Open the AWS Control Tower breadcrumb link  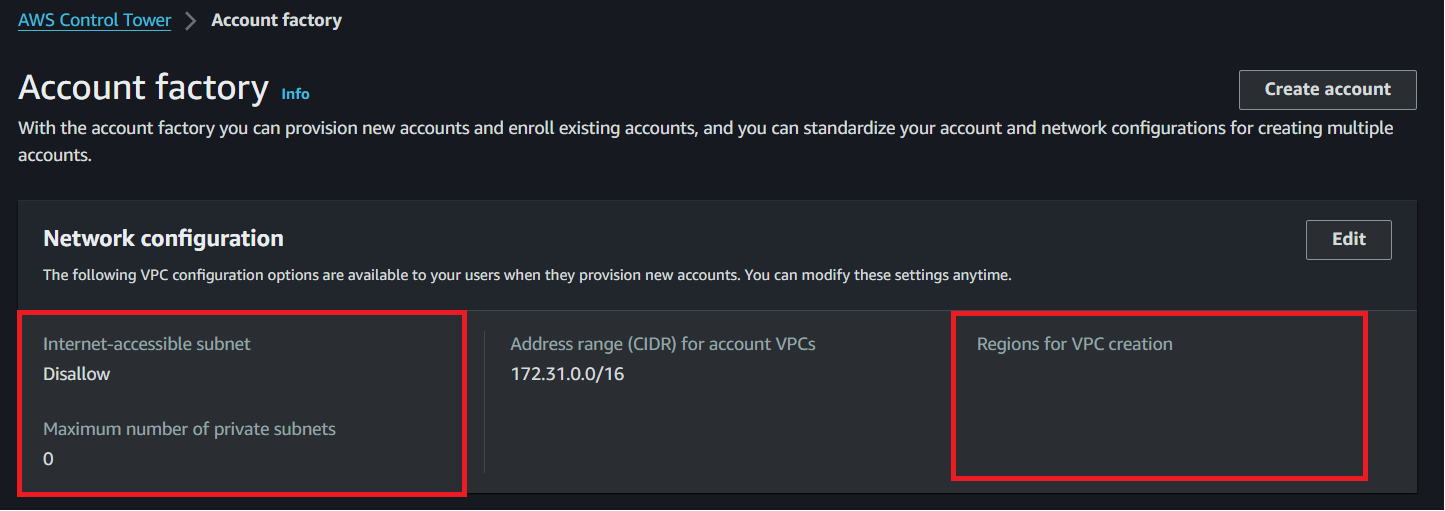(94, 20)
